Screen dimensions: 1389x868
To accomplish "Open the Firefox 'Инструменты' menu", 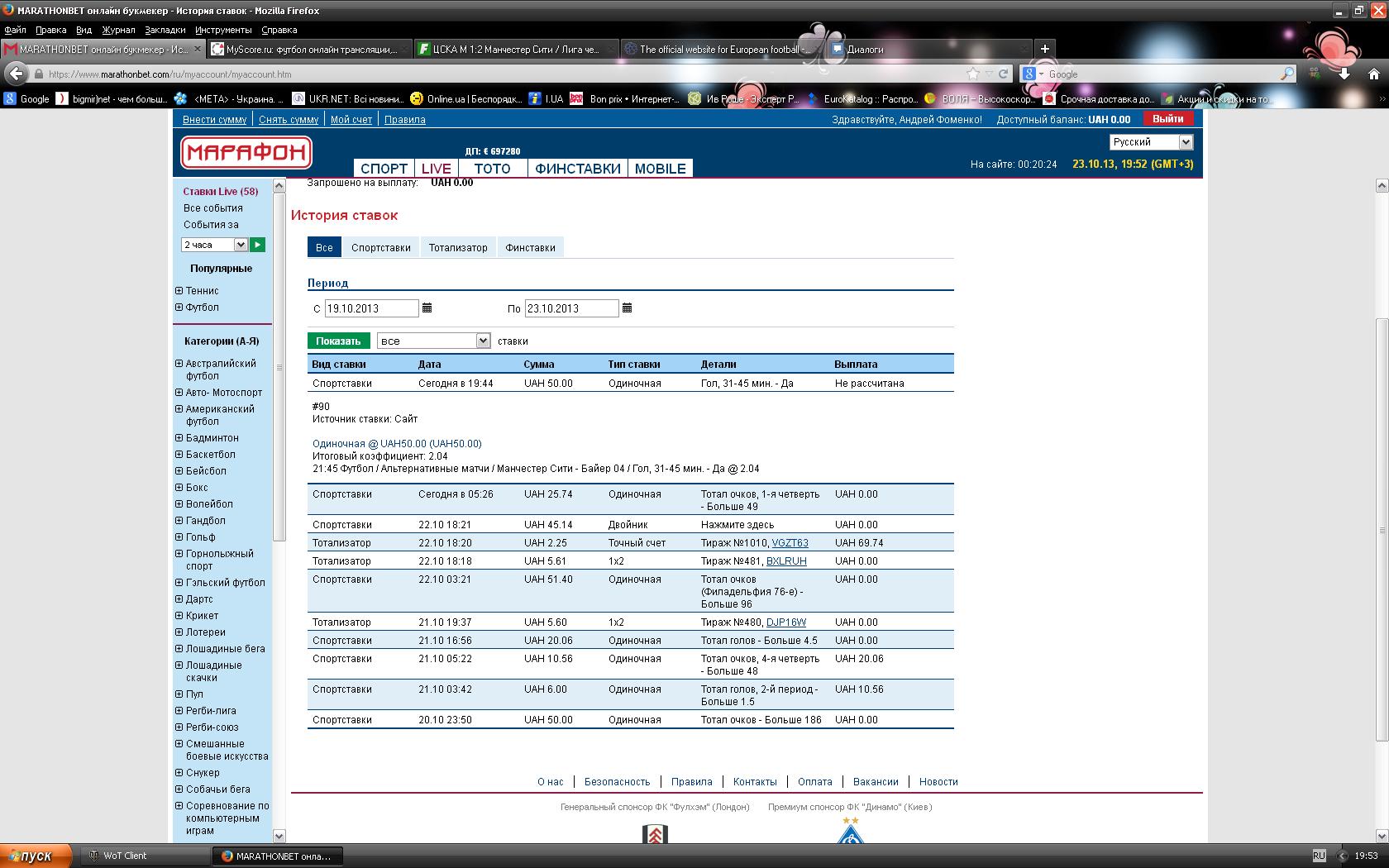I will pyautogui.click(x=223, y=30).
